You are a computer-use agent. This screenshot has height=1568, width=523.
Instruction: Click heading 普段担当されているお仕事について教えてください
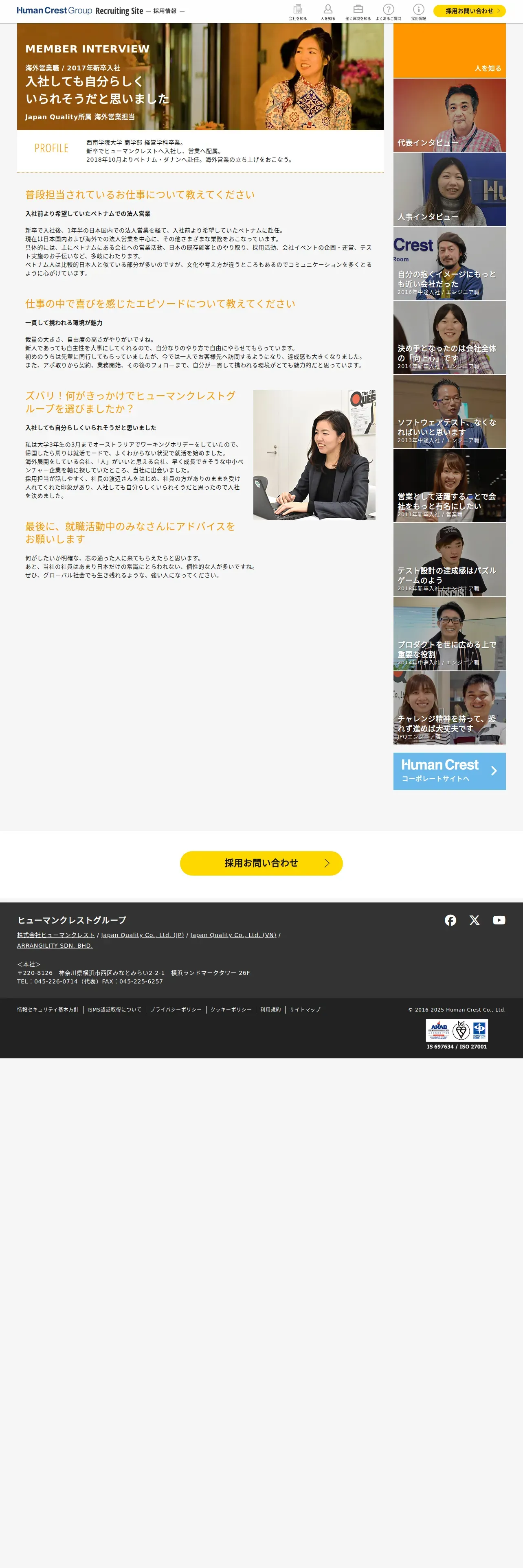(x=140, y=194)
